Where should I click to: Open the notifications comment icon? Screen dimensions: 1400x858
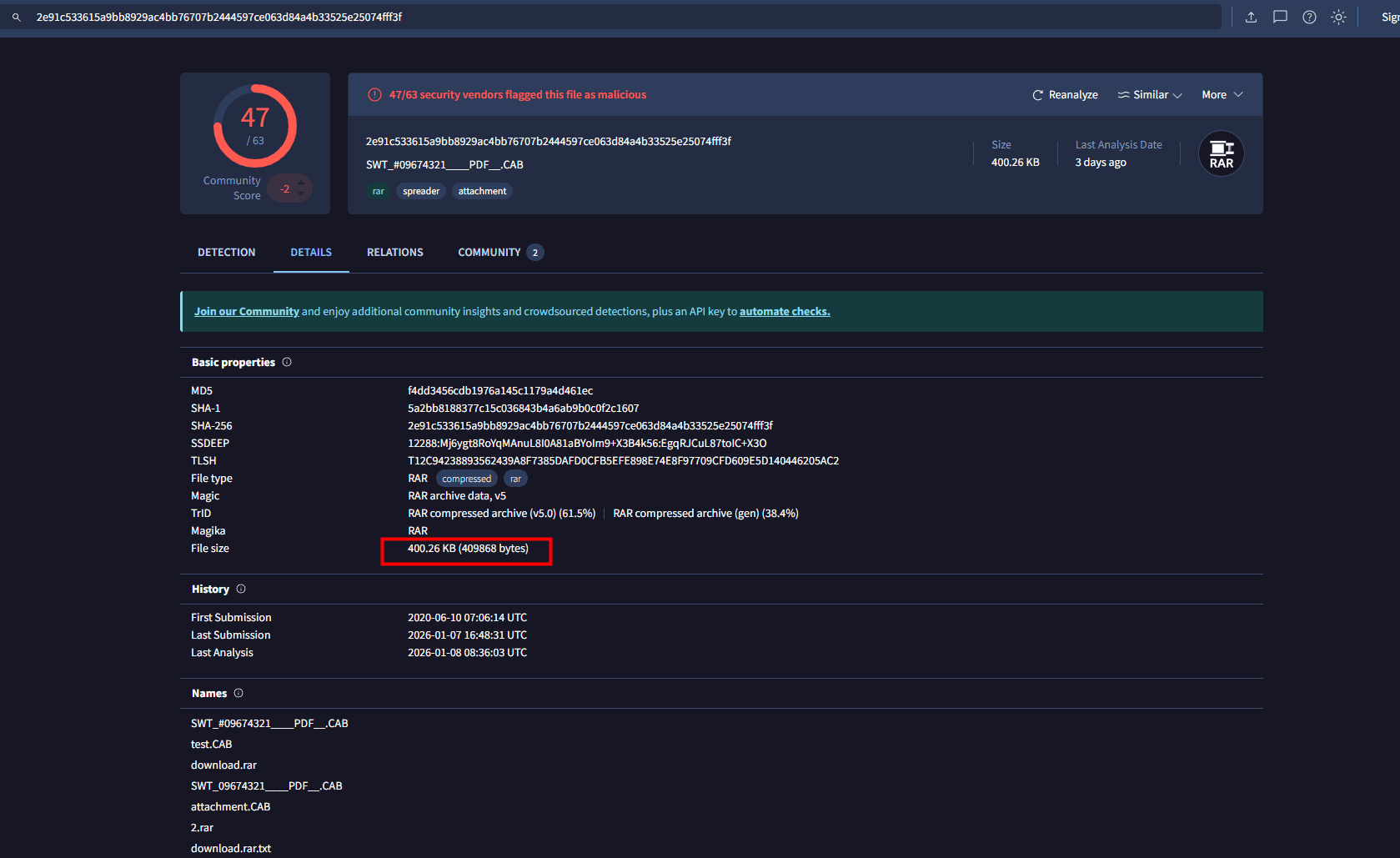click(x=1280, y=18)
